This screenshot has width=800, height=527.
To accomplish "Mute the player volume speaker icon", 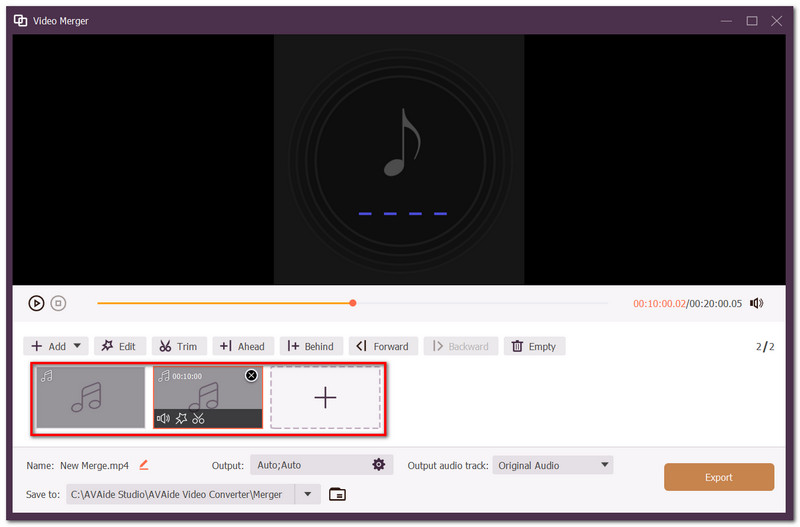I will click(x=757, y=303).
